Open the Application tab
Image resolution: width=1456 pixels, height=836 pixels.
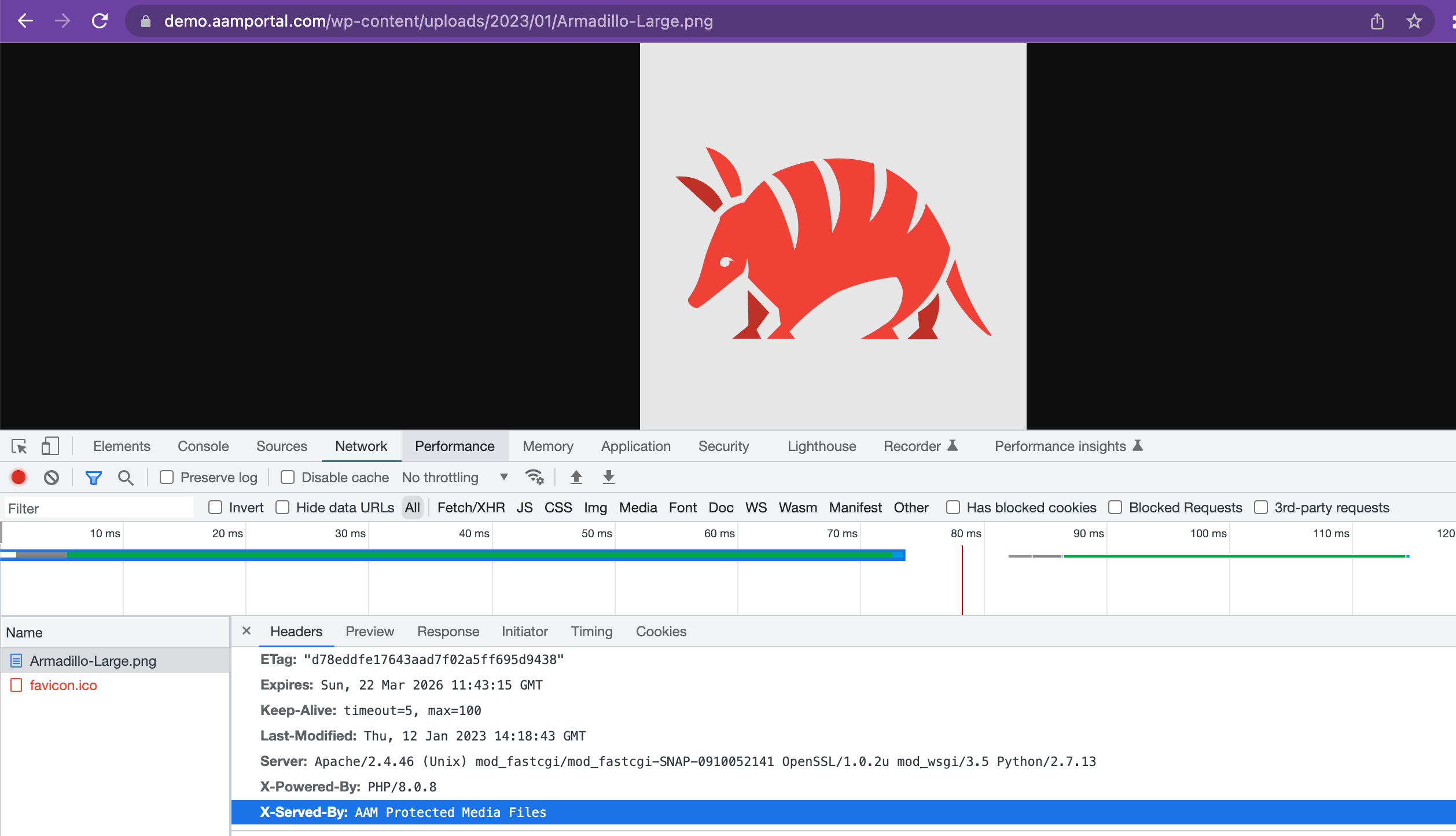[x=636, y=446]
